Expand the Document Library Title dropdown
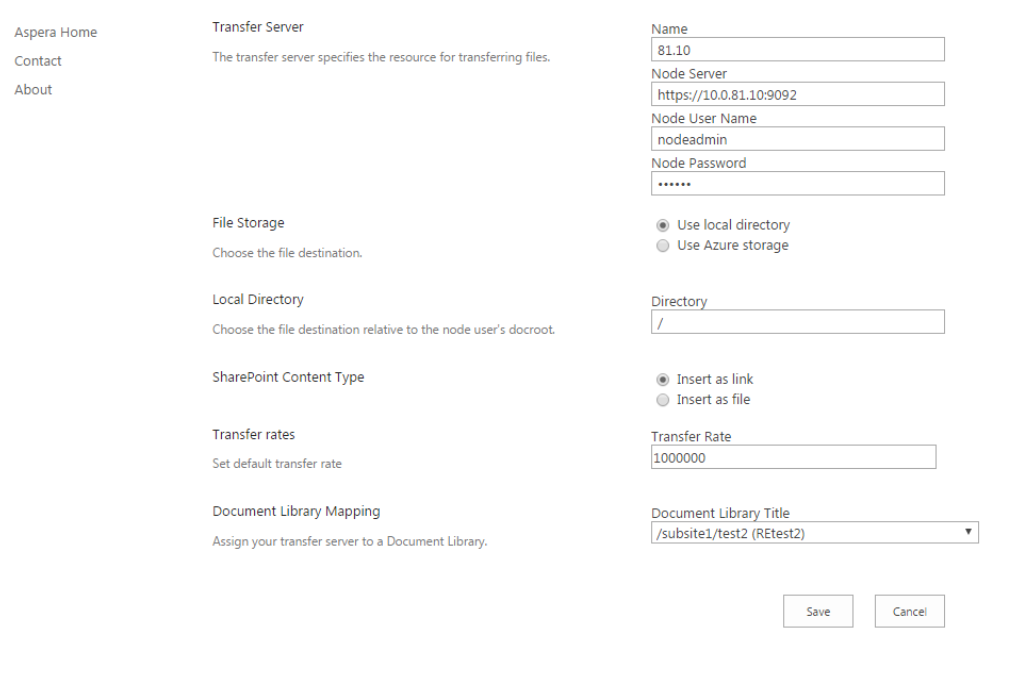 tap(814, 533)
